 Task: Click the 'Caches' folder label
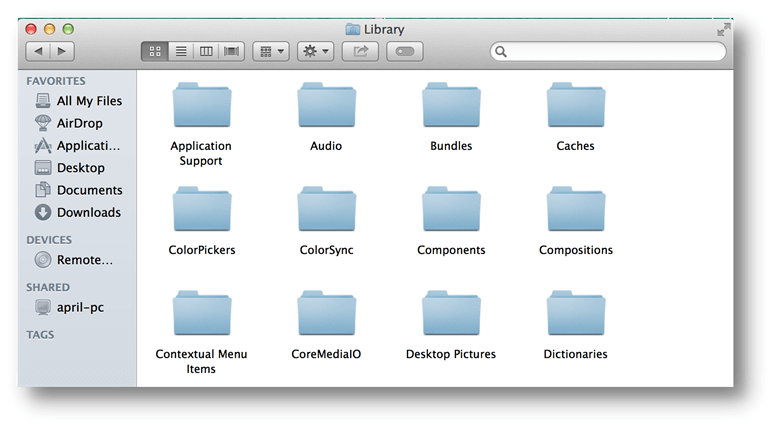[x=575, y=146]
